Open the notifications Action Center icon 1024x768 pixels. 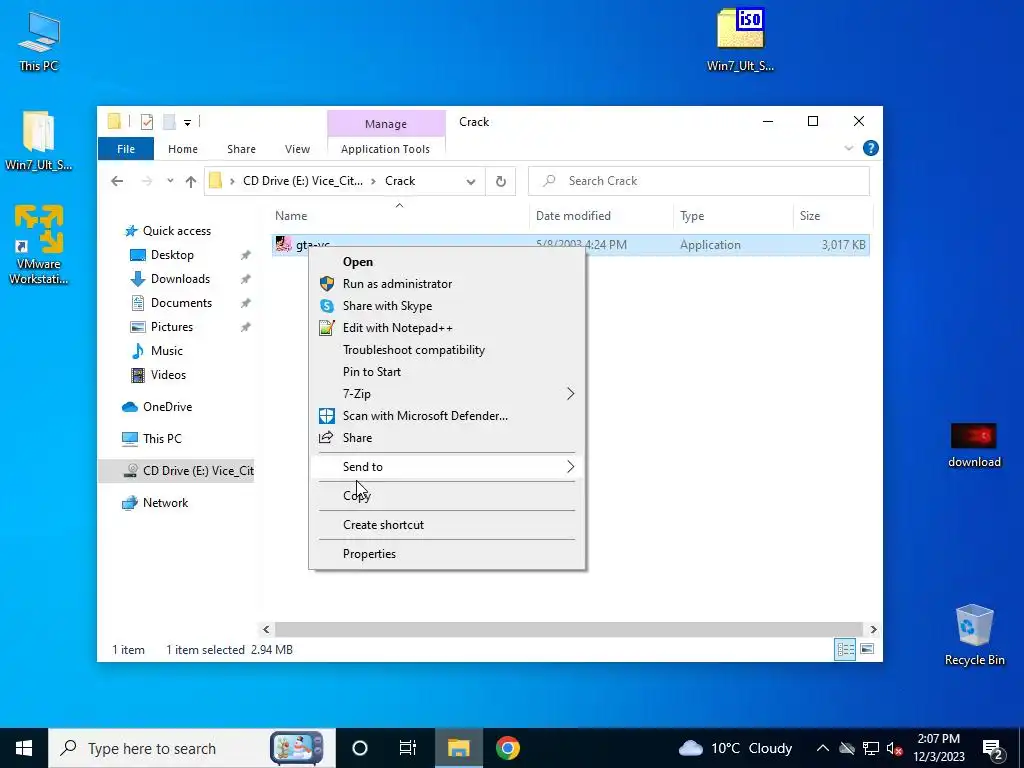993,748
